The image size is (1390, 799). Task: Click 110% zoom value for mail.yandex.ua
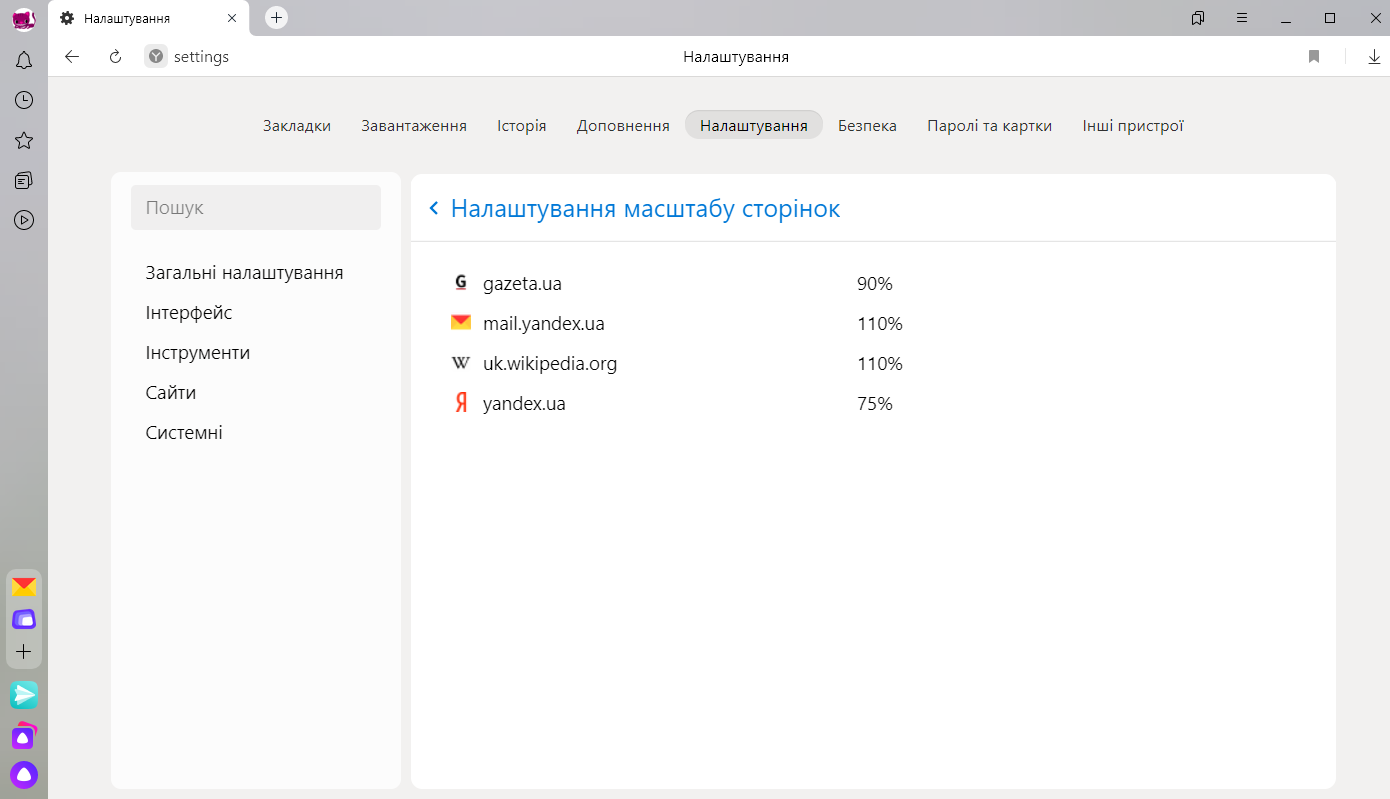tap(879, 324)
